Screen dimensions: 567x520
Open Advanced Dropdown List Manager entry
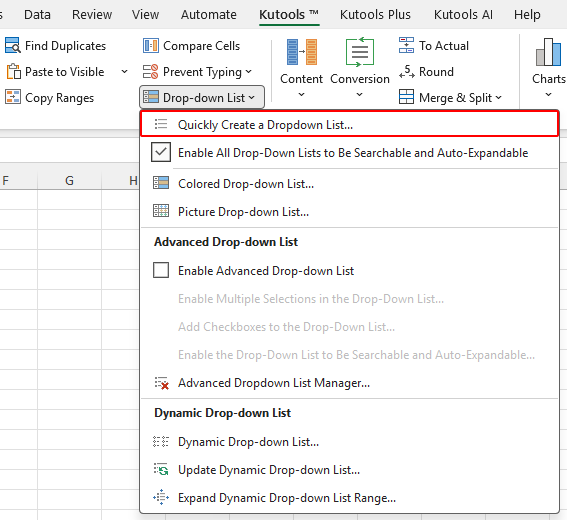349,383
